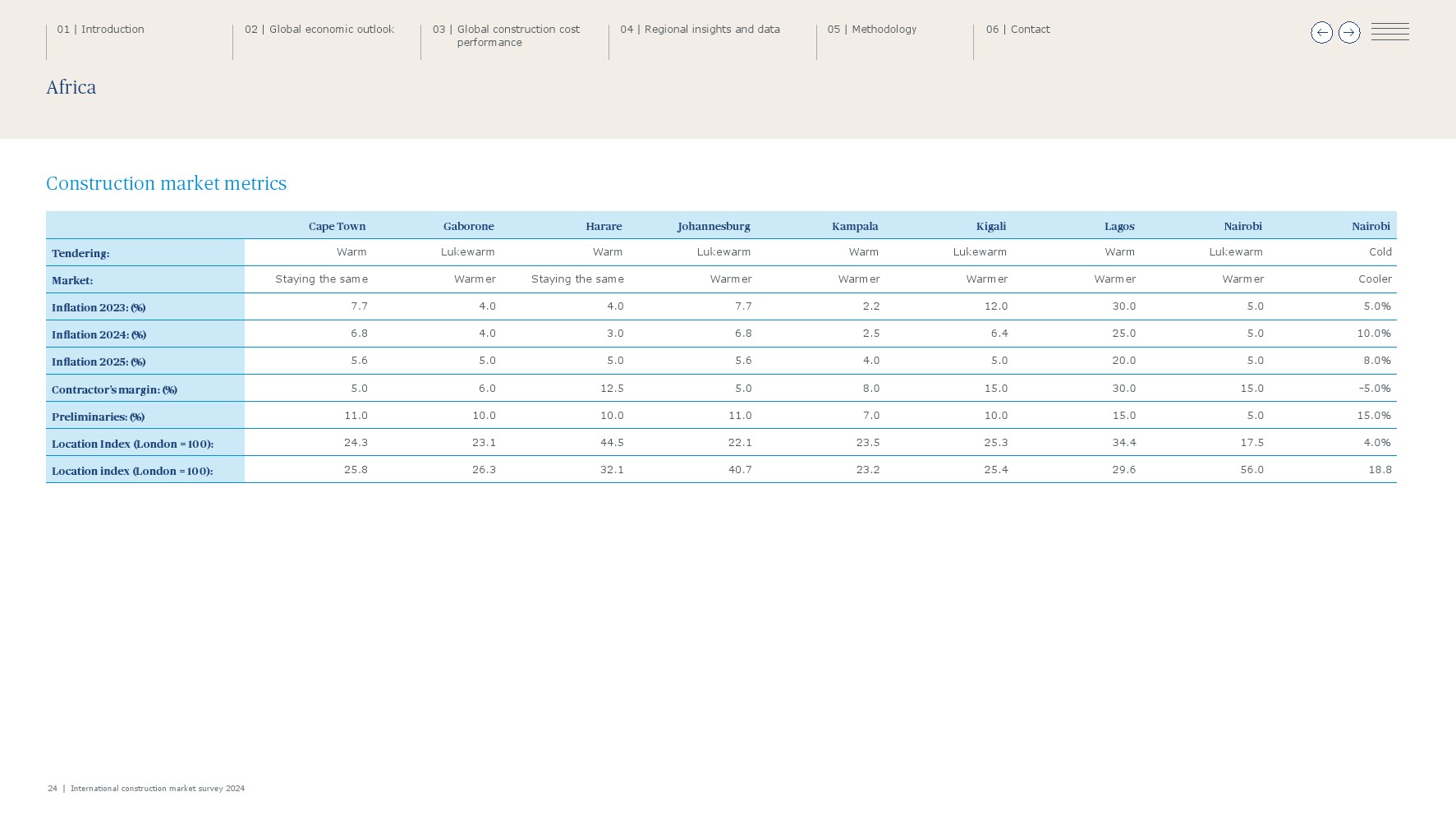Open the hamburger menu icon

pos(1389,32)
